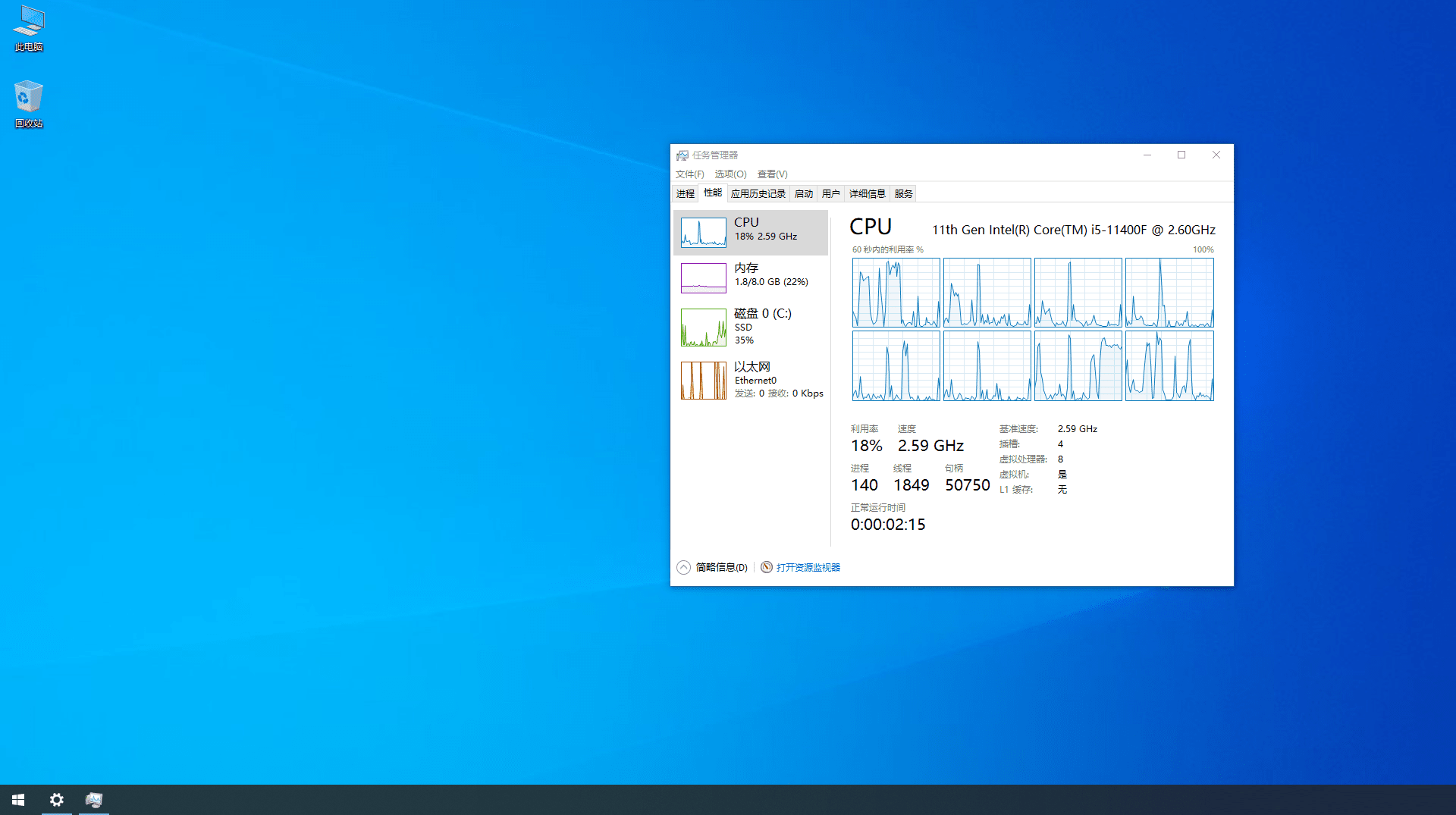
Task: Select the CPU performance item
Action: [751, 233]
